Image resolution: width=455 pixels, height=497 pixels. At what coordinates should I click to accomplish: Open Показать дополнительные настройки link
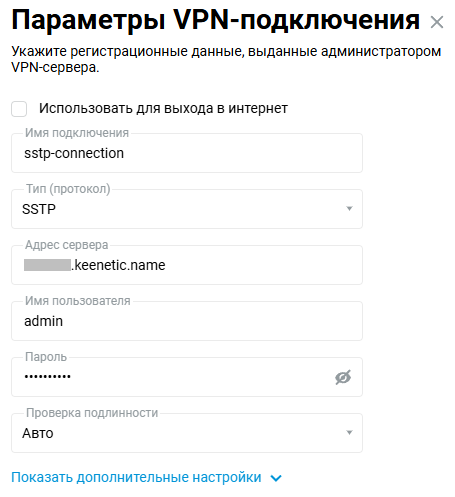pyautogui.click(x=136, y=477)
